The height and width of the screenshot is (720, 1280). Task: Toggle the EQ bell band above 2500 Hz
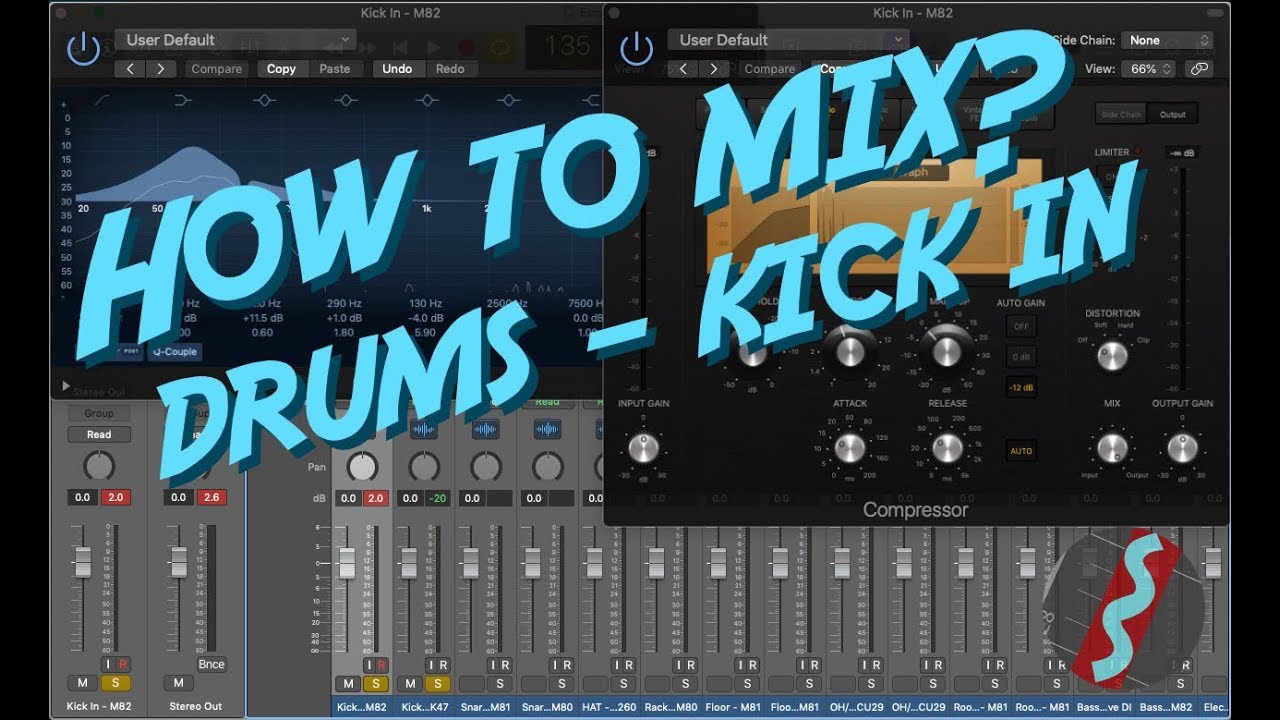[x=509, y=100]
